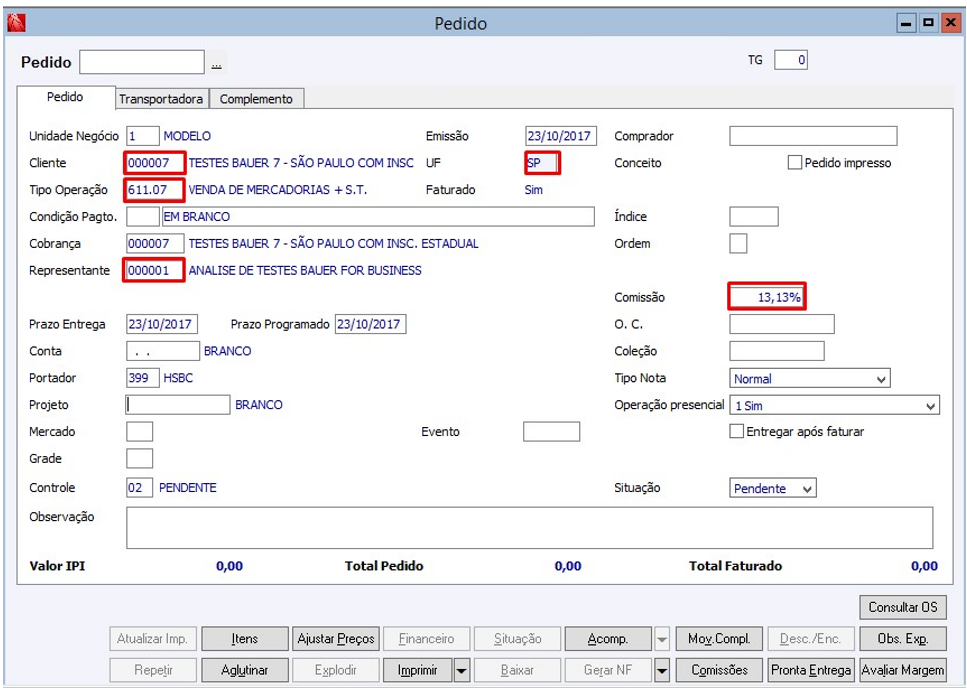Click Obs. Exp. button
Screen dimensions: 967x691
[x=903, y=639]
